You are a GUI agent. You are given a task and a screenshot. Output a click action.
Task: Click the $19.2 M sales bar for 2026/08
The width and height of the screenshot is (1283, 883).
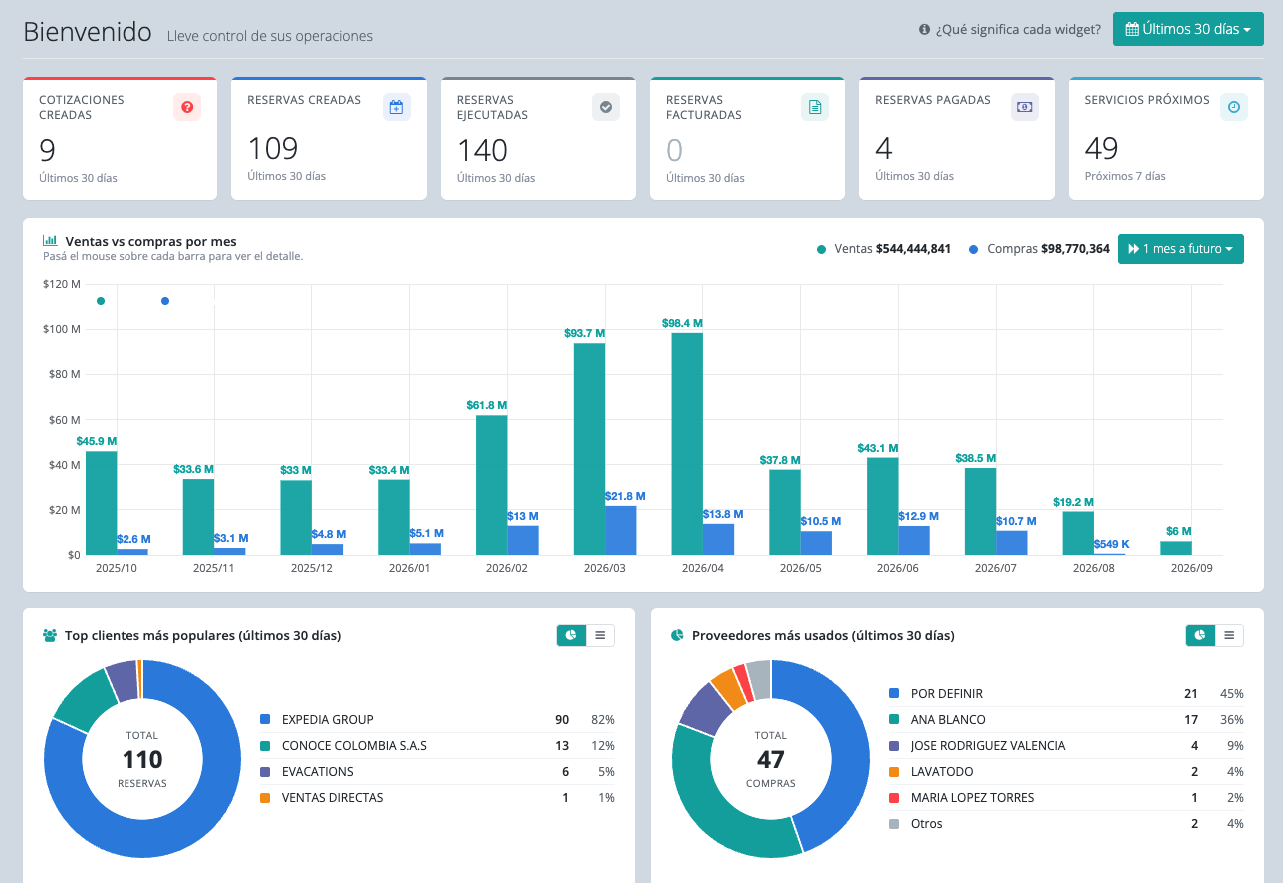1078,533
